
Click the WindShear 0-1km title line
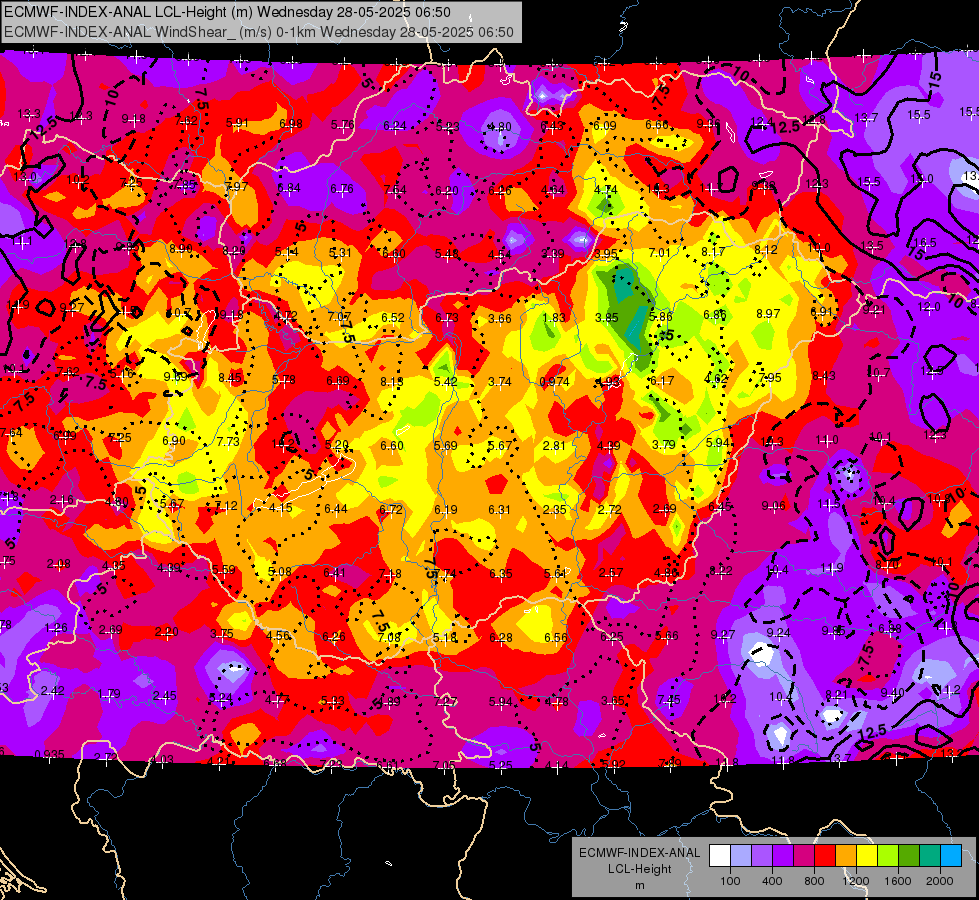tap(258, 32)
